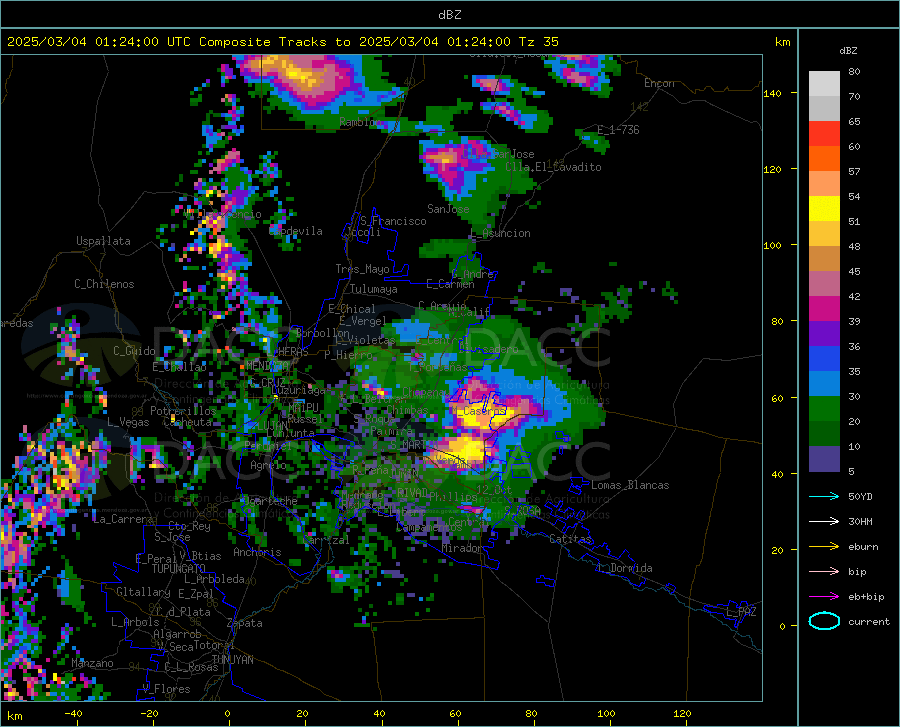This screenshot has width=900, height=727.
Task: Click the Capdevila map label
Action: tap(296, 231)
